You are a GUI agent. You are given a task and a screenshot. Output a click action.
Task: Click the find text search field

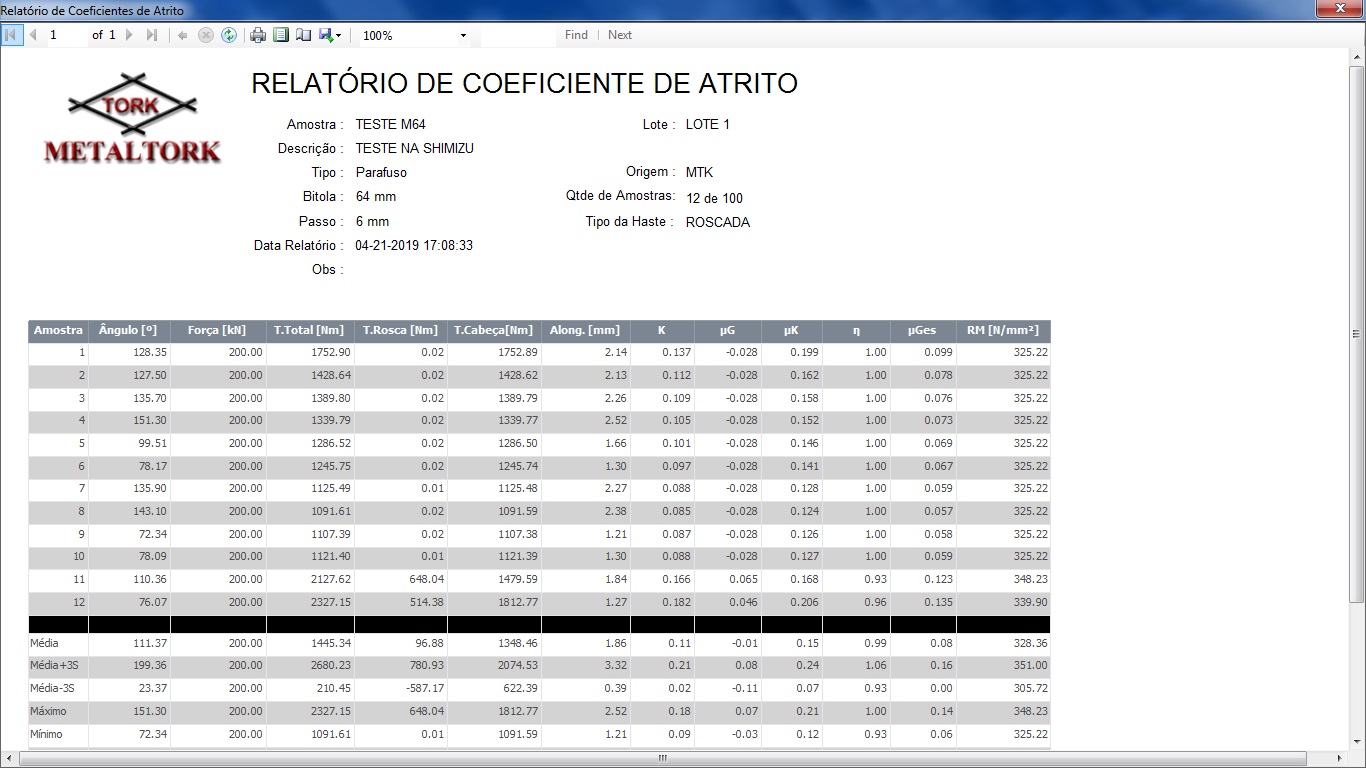pos(517,35)
